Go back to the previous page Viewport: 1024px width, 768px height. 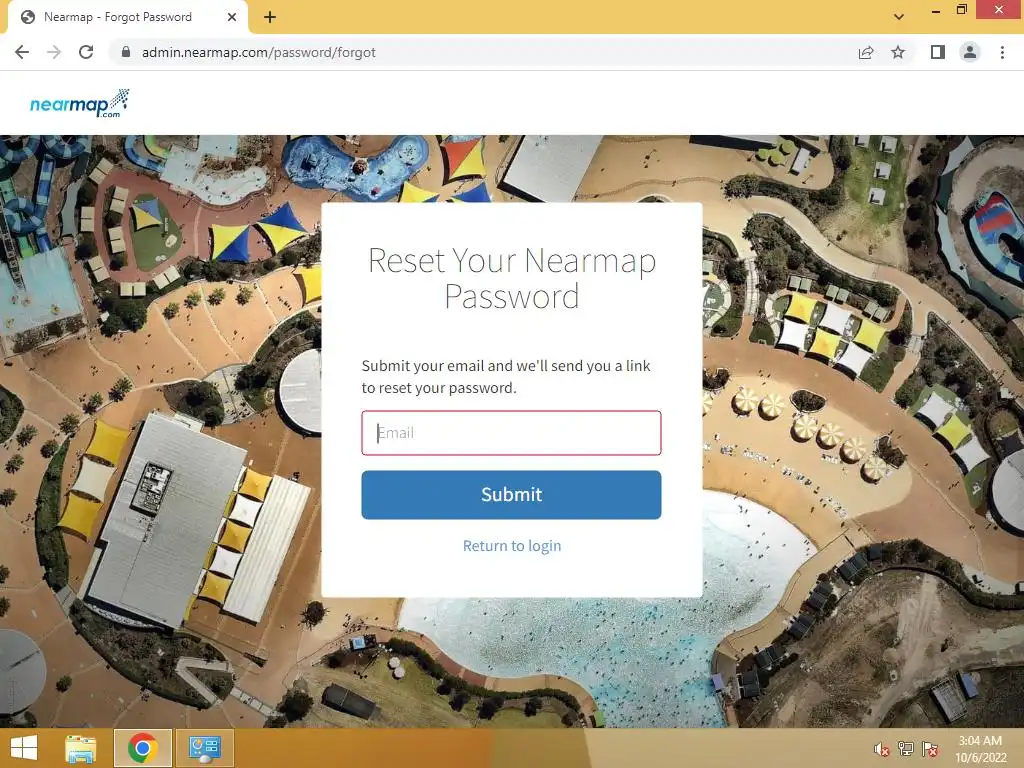[22, 52]
